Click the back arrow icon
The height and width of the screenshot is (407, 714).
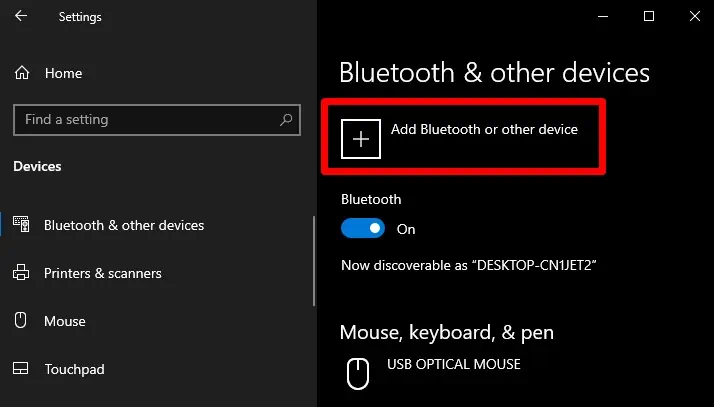(21, 17)
